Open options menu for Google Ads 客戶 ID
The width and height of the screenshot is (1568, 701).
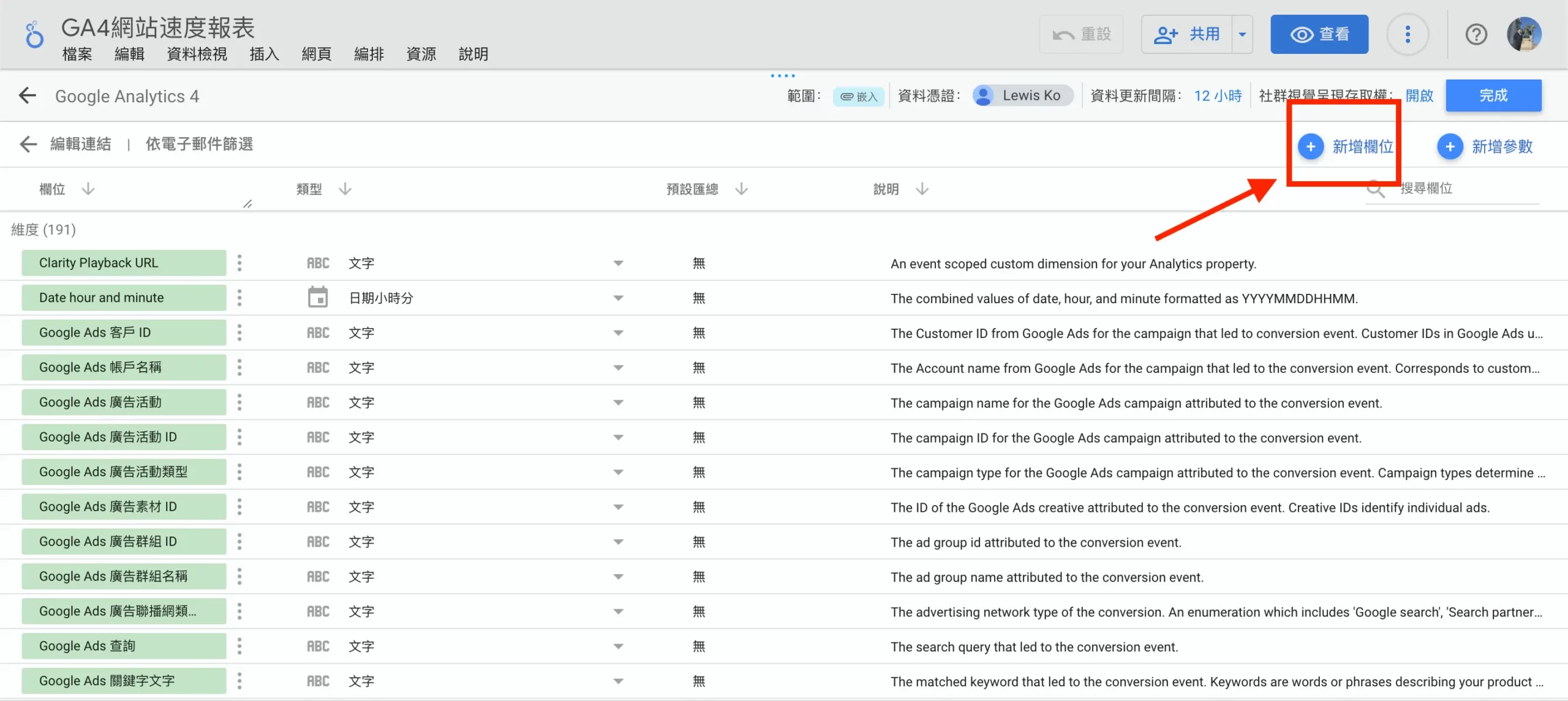239,332
